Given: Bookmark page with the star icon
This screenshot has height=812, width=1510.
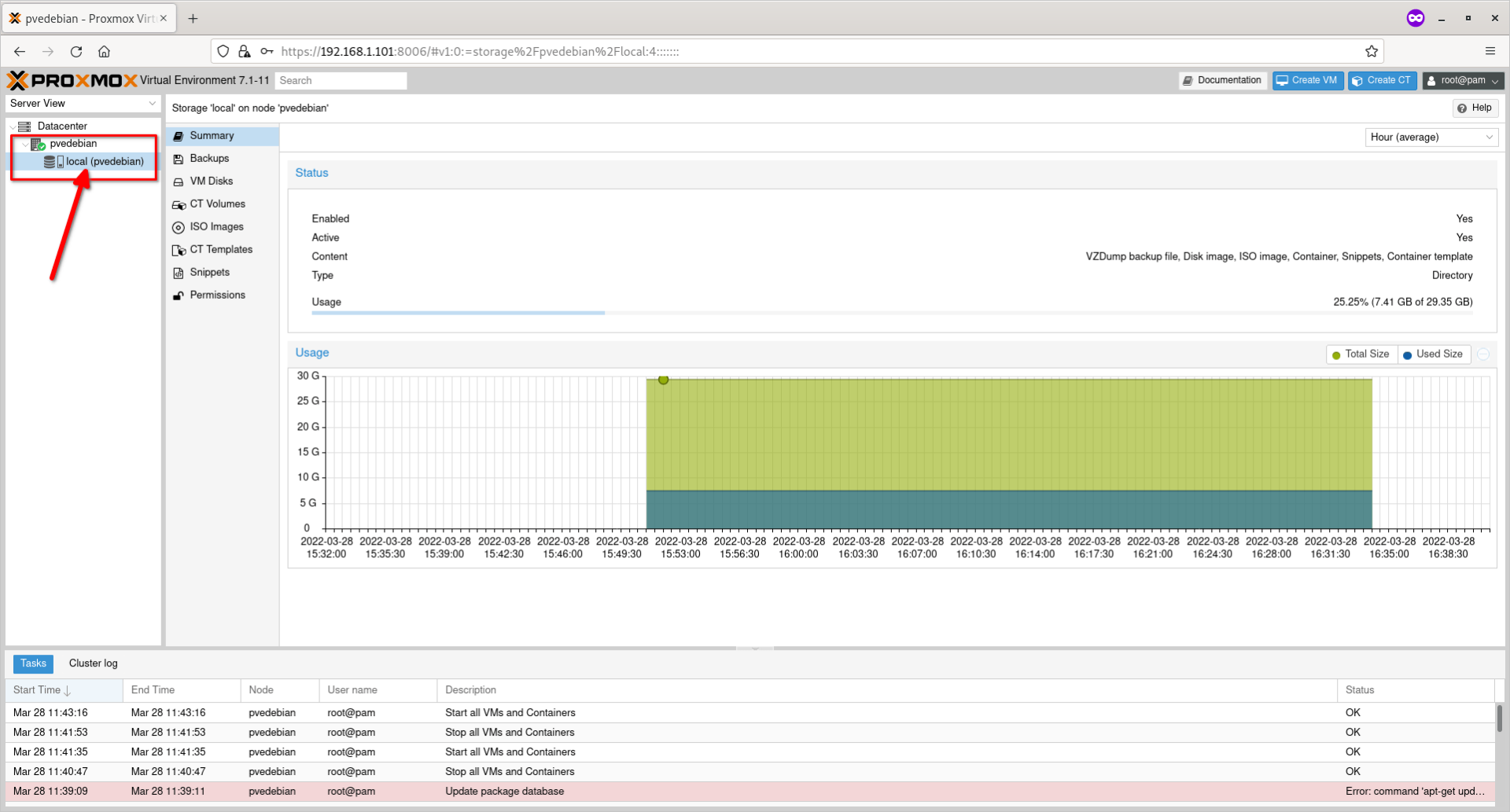Looking at the screenshot, I should click(x=1372, y=52).
